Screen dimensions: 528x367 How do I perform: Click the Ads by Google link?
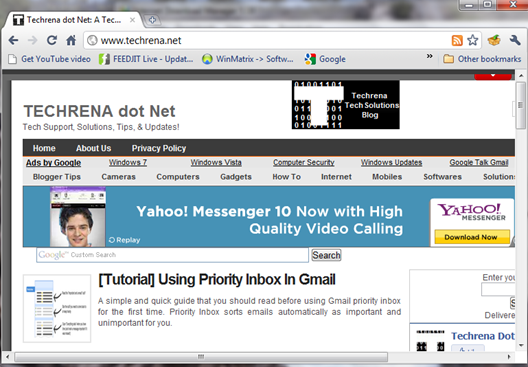[x=54, y=163]
